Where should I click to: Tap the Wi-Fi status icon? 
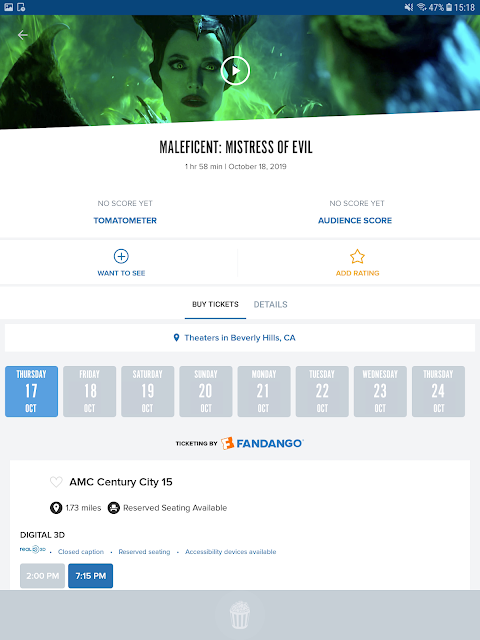pos(422,7)
